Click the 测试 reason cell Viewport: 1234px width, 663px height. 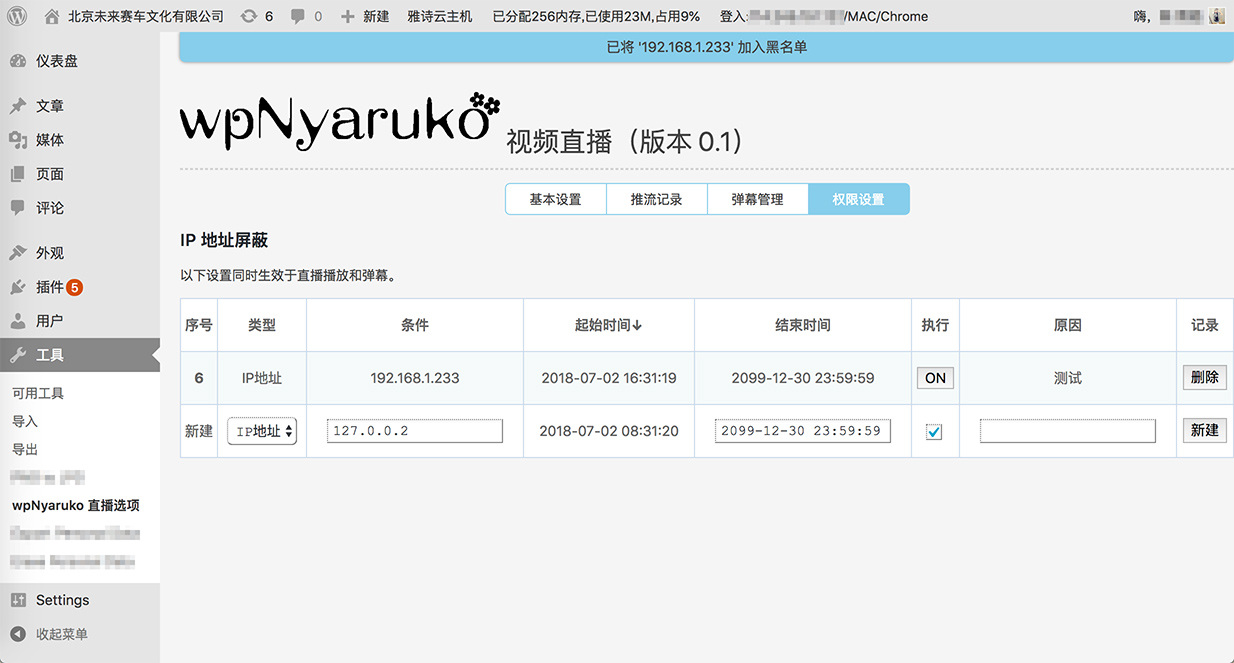point(1068,378)
